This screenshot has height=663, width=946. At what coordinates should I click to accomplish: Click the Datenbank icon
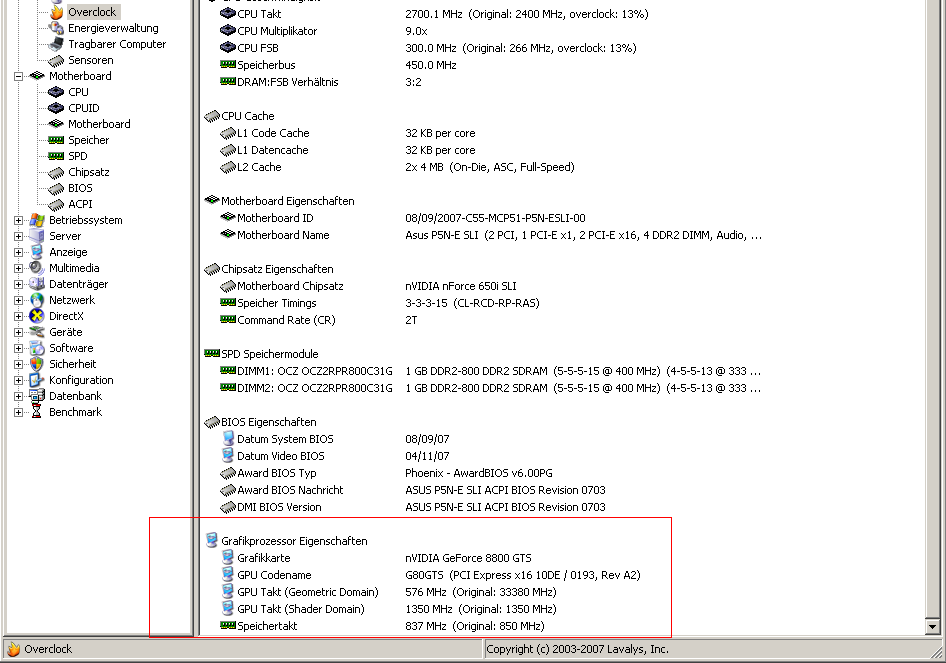37,396
